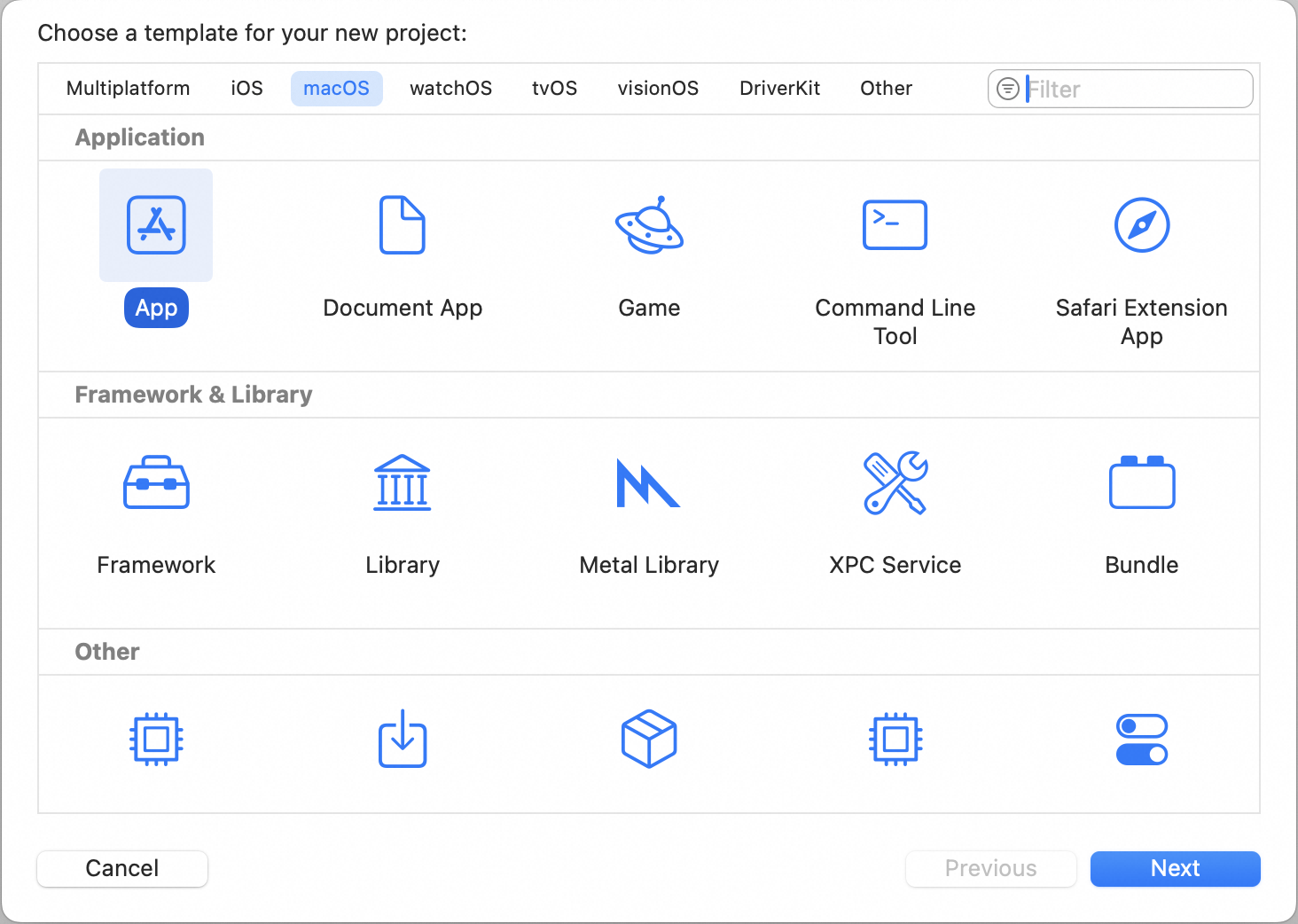1298x924 pixels.
Task: Select the App template icon
Action: (156, 225)
